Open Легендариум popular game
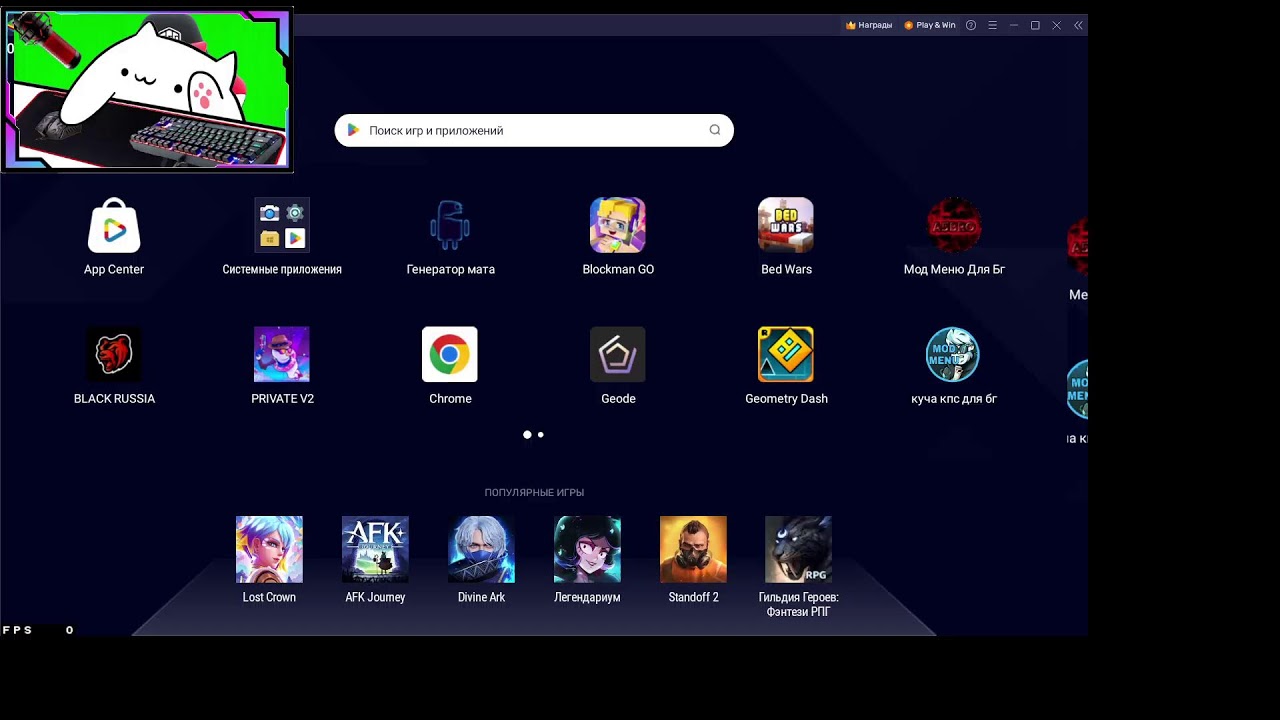The height and width of the screenshot is (720, 1280). pos(587,549)
